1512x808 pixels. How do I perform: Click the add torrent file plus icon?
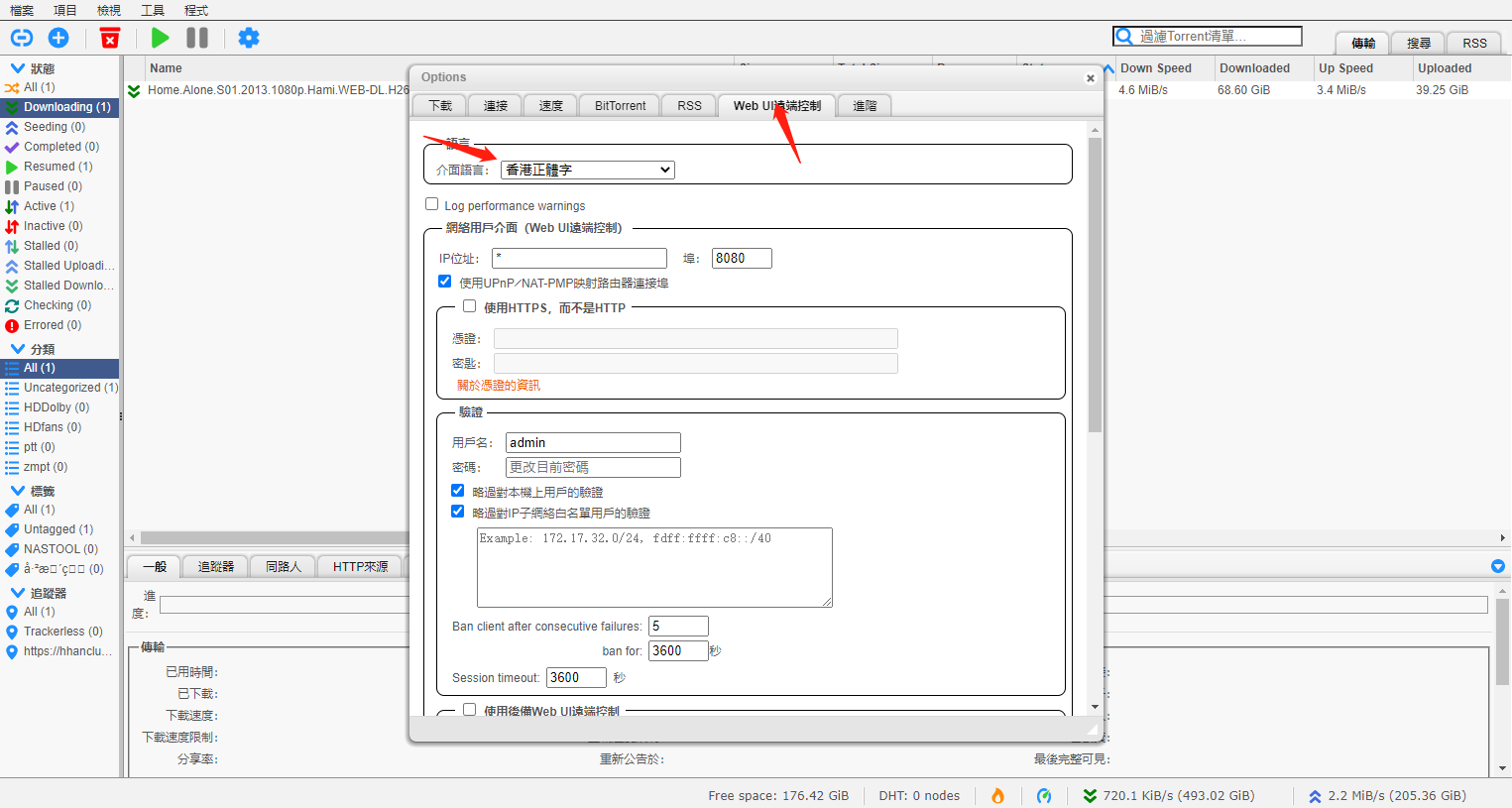pos(58,38)
